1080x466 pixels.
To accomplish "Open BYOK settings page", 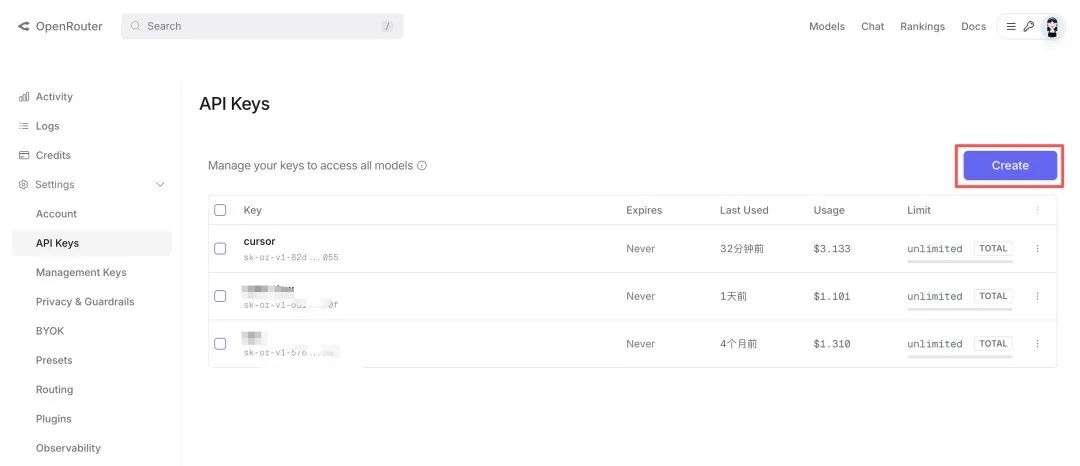I will pos(50,331).
